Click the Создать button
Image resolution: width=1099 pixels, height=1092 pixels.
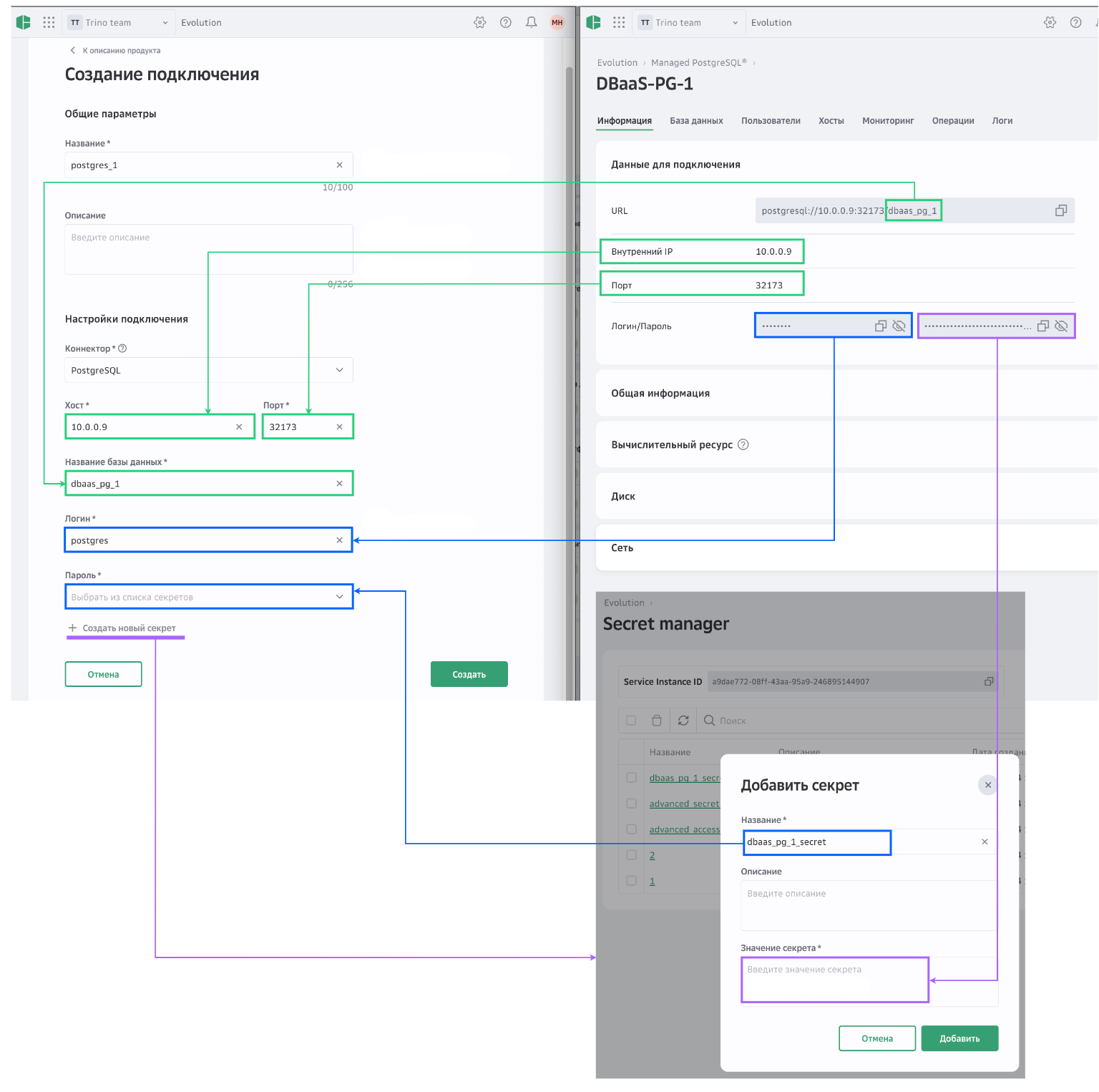point(469,674)
